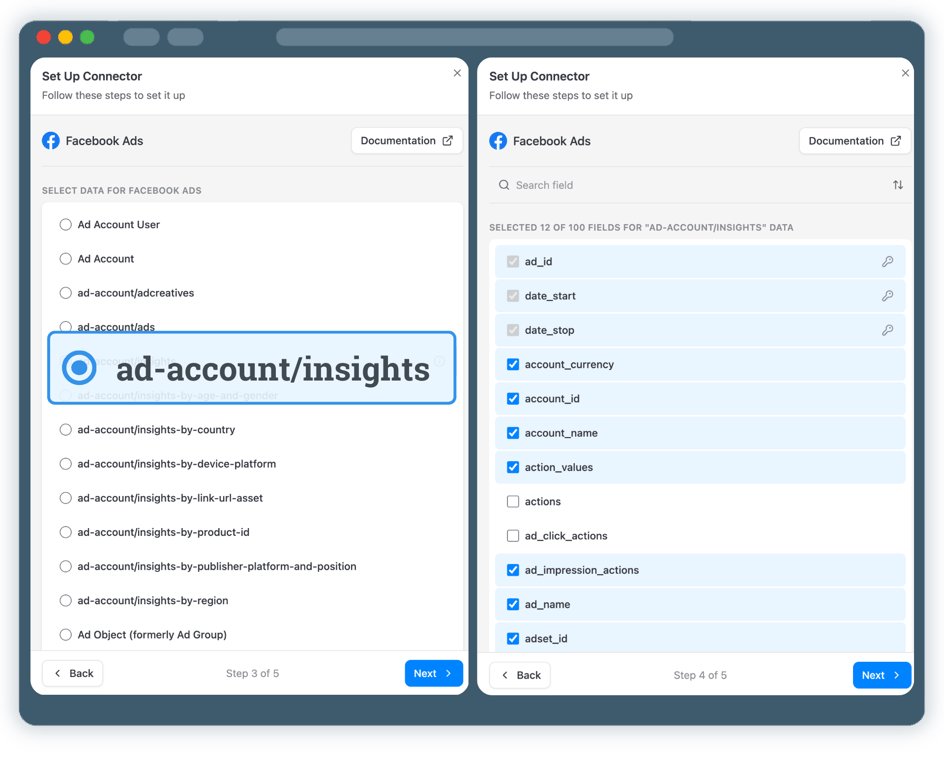The image size is (944, 768).
Task: Click the 'Step 3 of 5' label
Action: [252, 674]
